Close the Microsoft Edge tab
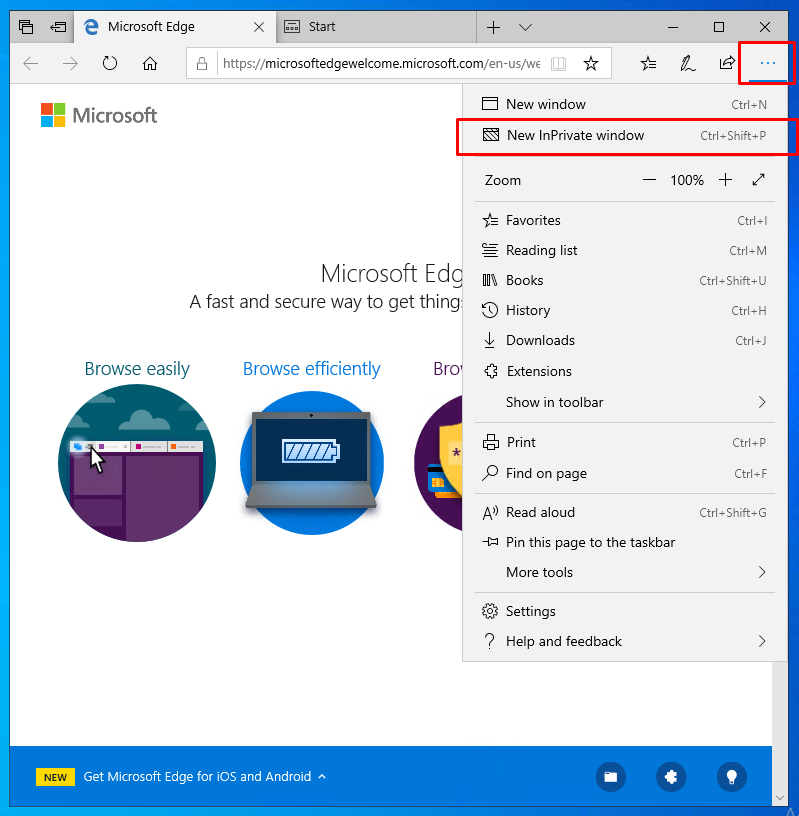 coord(259,27)
